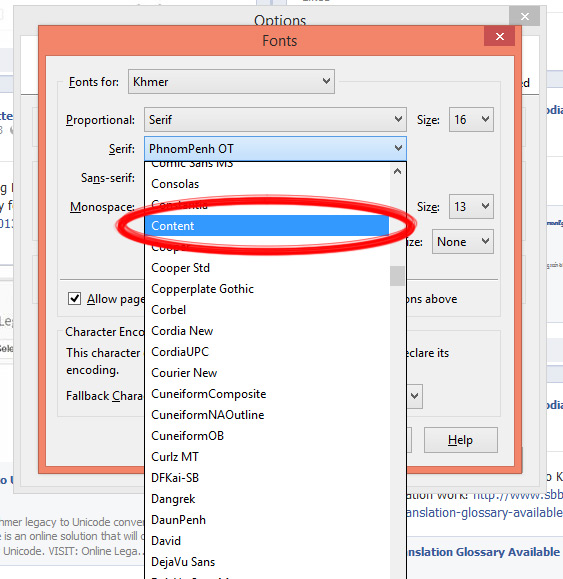The width and height of the screenshot is (563, 579).
Task: Pick DejaVu Sans font
Action: point(267,562)
